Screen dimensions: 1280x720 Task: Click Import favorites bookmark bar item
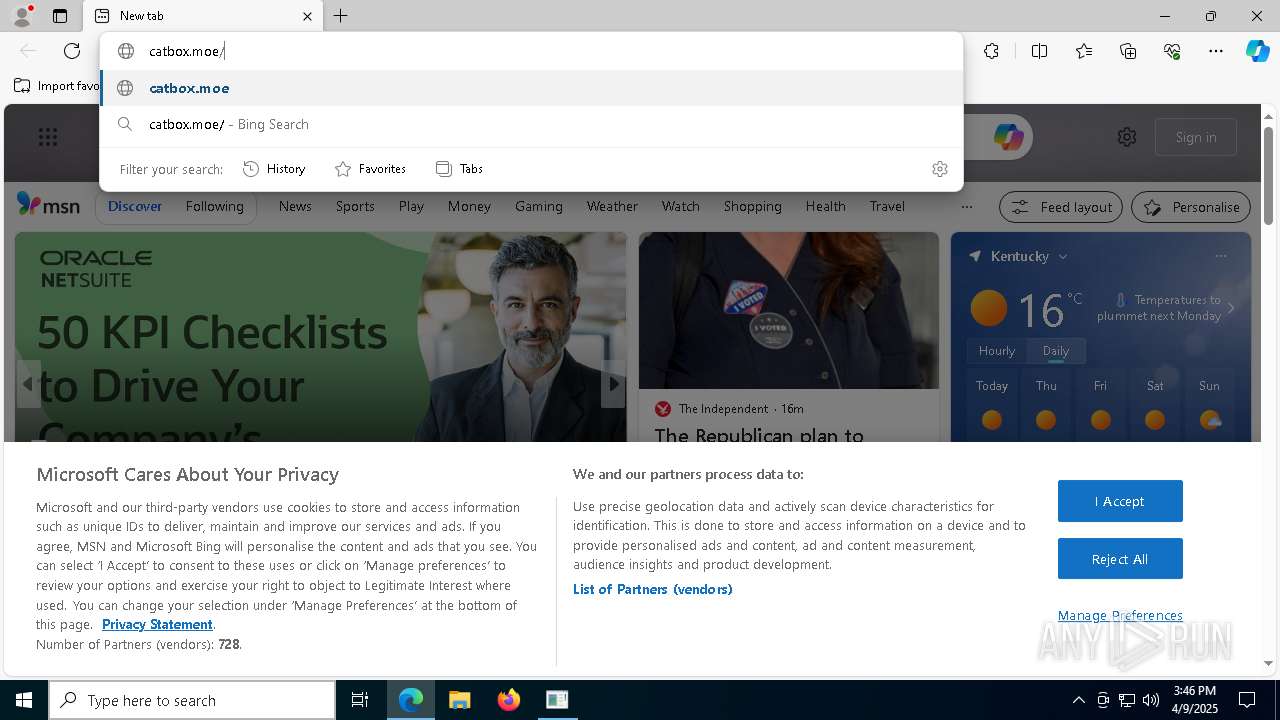57,86
